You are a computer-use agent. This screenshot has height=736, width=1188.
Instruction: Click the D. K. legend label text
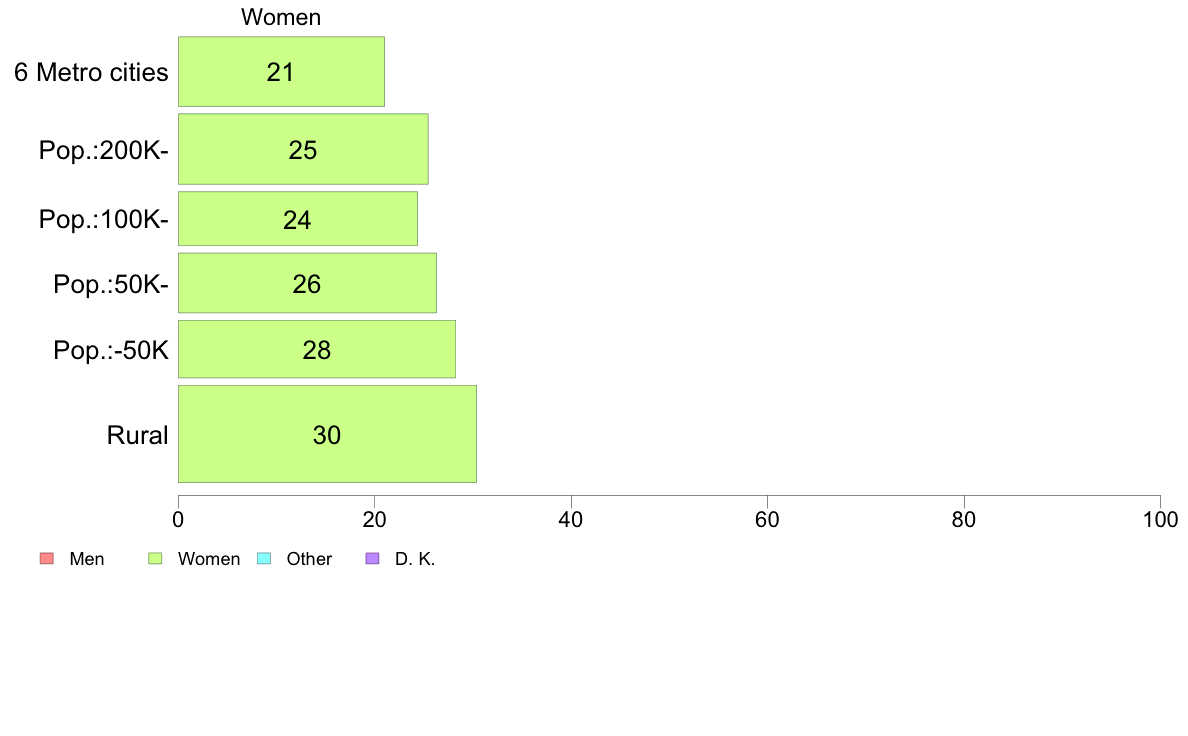(415, 559)
